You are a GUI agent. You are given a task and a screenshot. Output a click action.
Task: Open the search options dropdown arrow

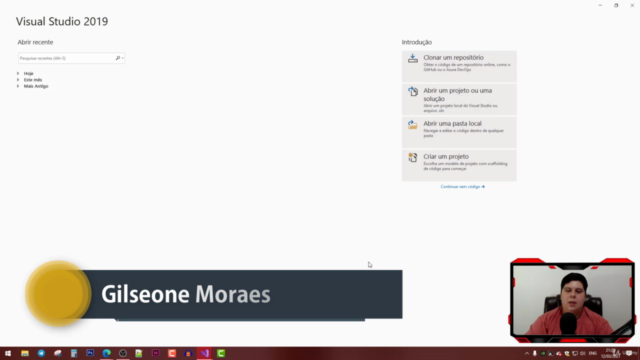tap(122, 58)
